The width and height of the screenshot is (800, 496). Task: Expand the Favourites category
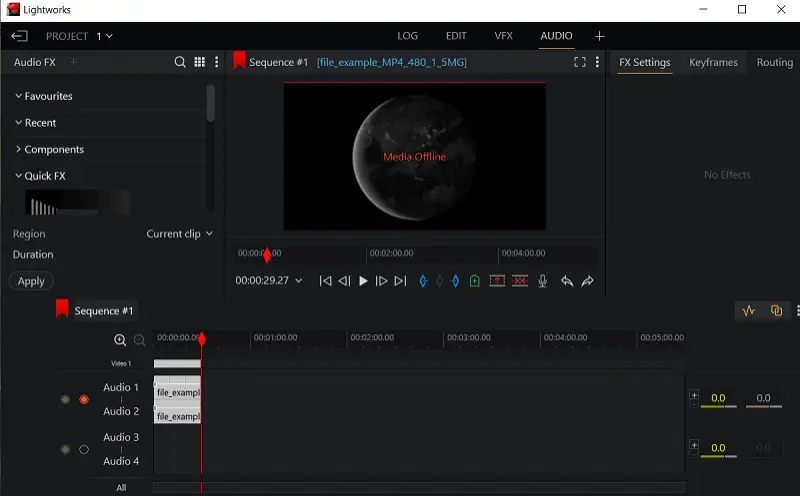click(47, 96)
